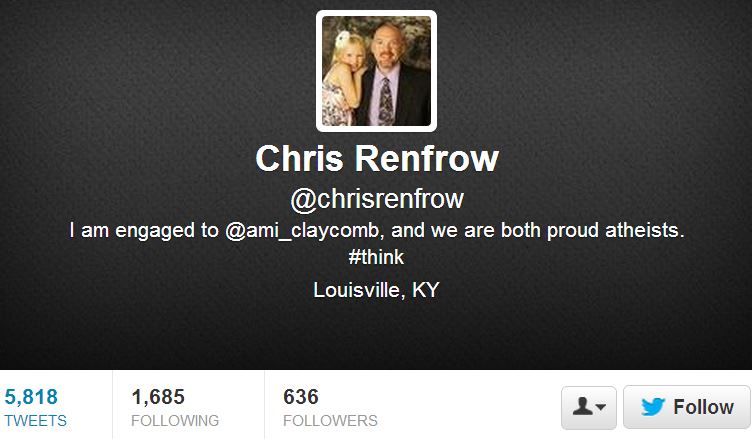
Task: Open the 636 followers number
Action: coord(301,397)
